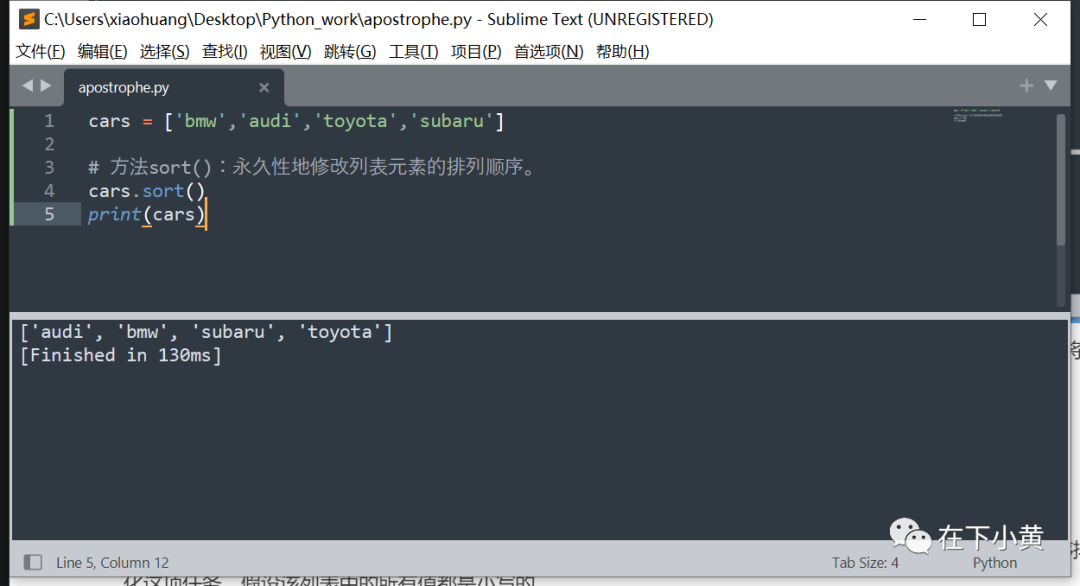Click the 'bmw' string on line 1
Viewport: 1080px width, 586px height.
pyautogui.click(x=200, y=121)
